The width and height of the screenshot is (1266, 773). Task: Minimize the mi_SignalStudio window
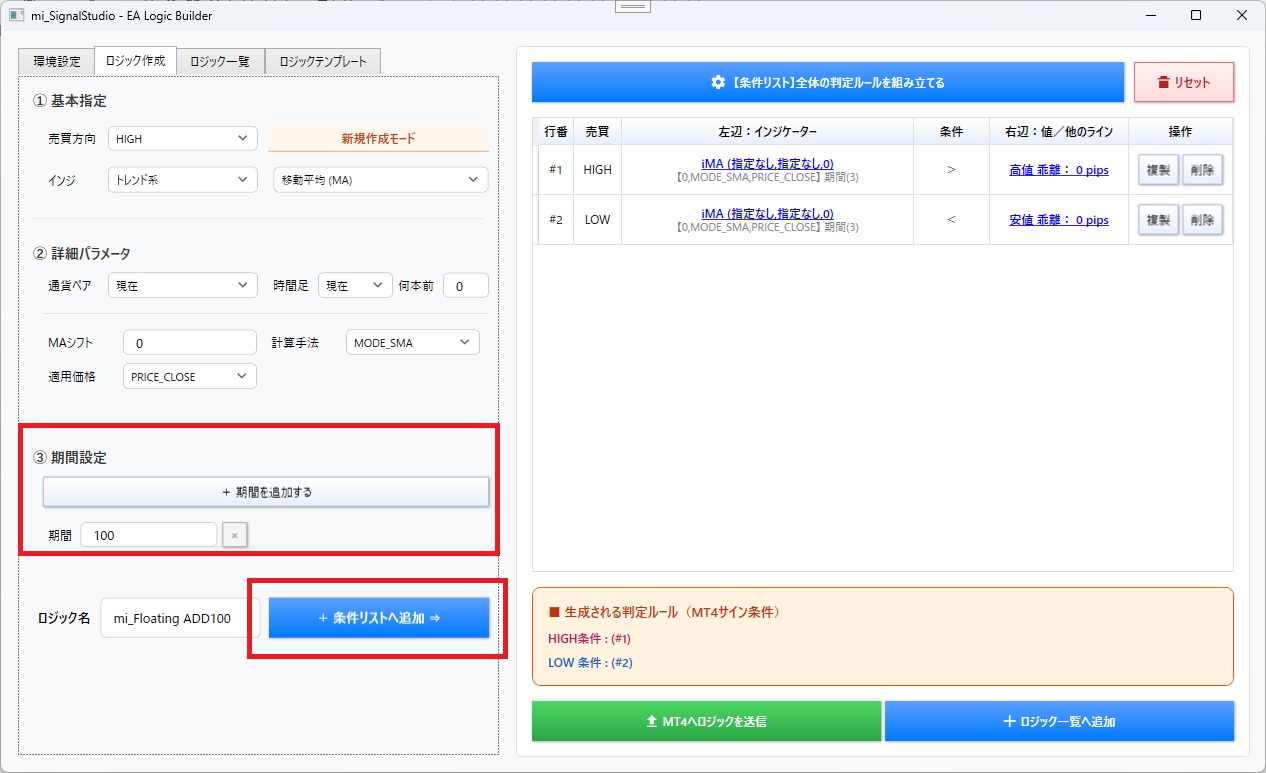click(x=1151, y=15)
